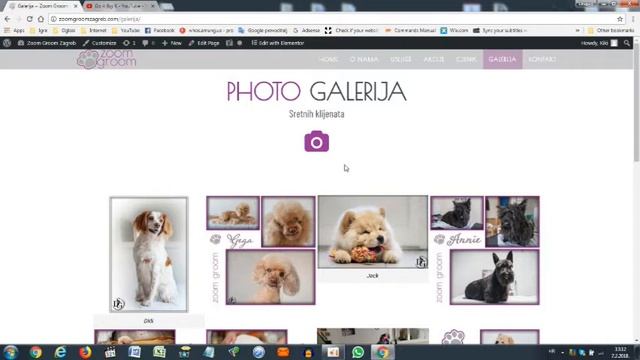This screenshot has width=640, height=360.
Task: Open Excel from the taskbar
Action: [159, 352]
